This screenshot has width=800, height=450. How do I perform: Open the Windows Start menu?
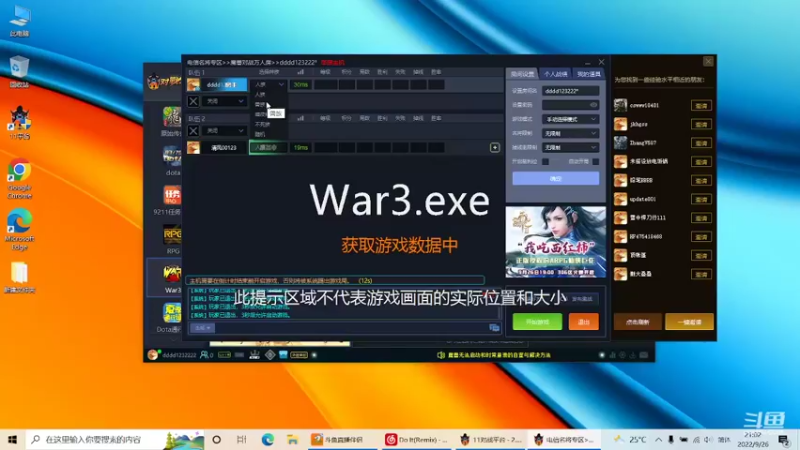point(12,439)
